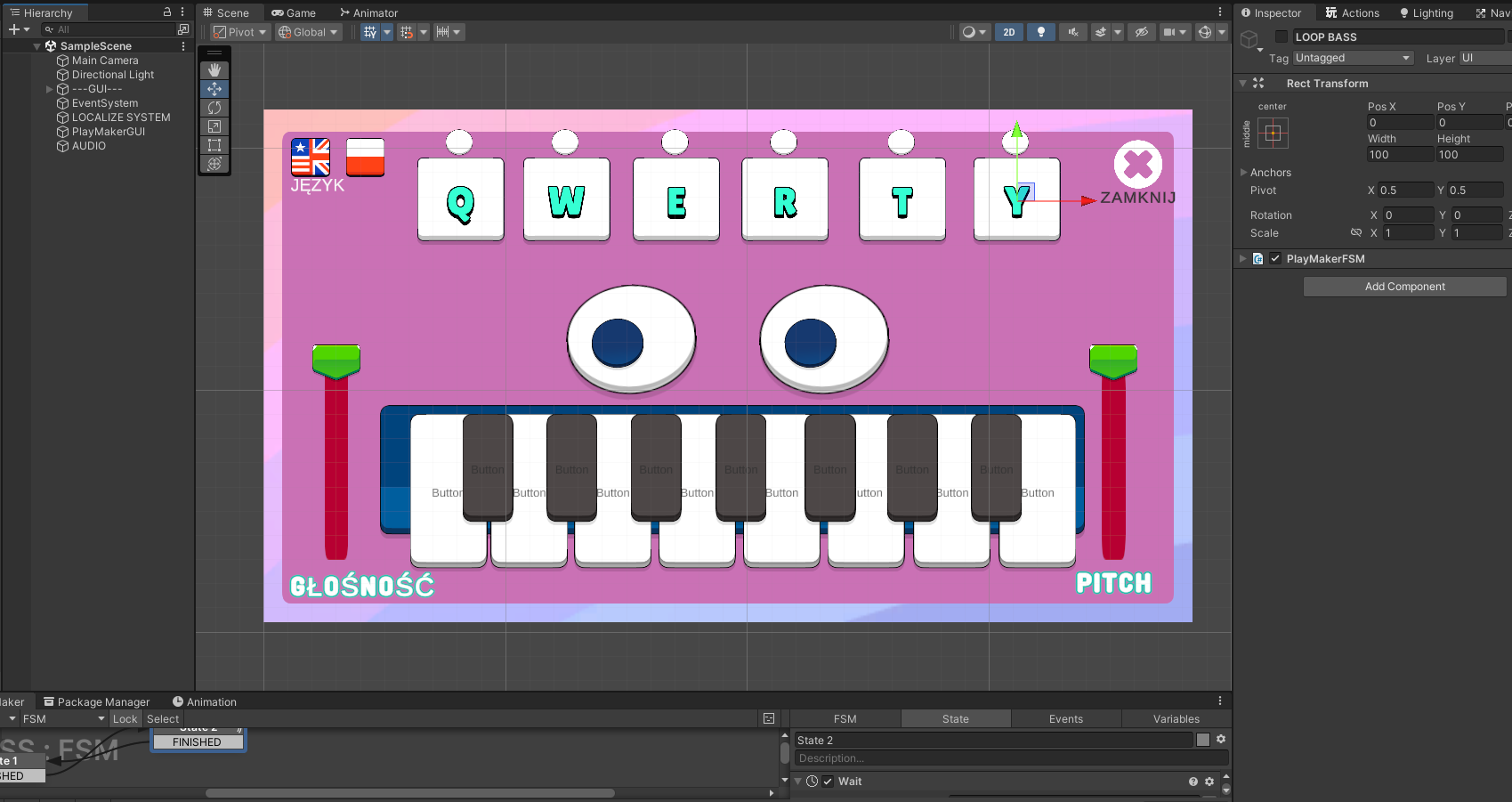
Task: Open the Pivot mode dropdown
Action: coord(239,32)
